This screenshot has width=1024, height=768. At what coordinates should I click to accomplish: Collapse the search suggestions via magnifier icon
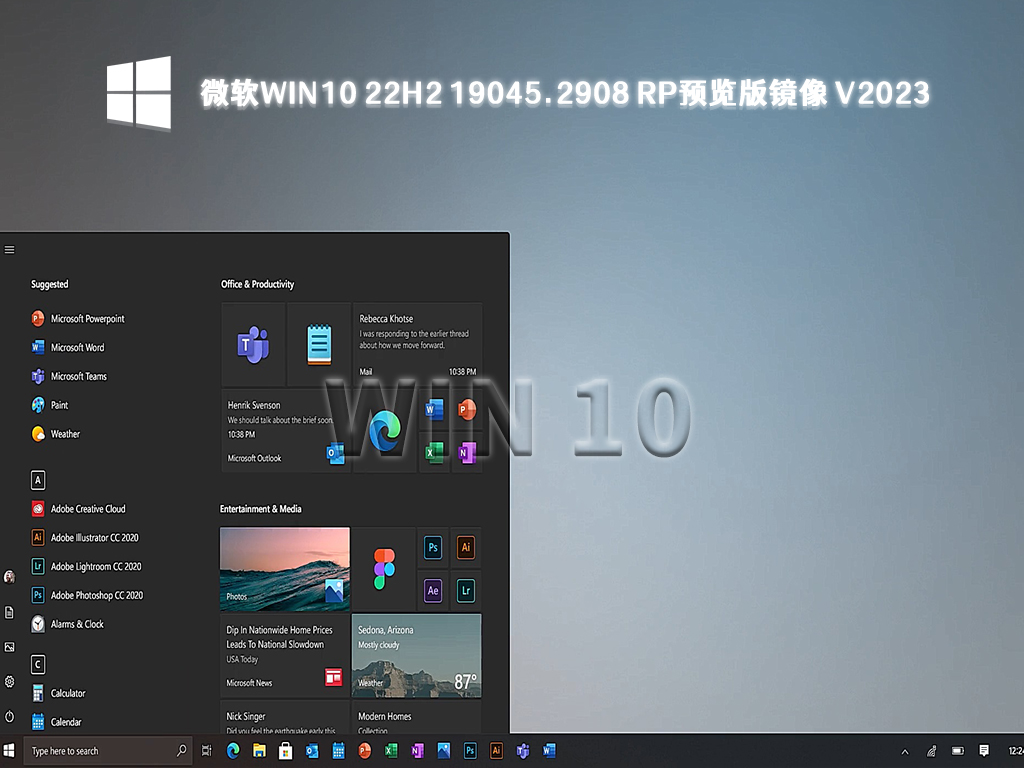(x=180, y=750)
